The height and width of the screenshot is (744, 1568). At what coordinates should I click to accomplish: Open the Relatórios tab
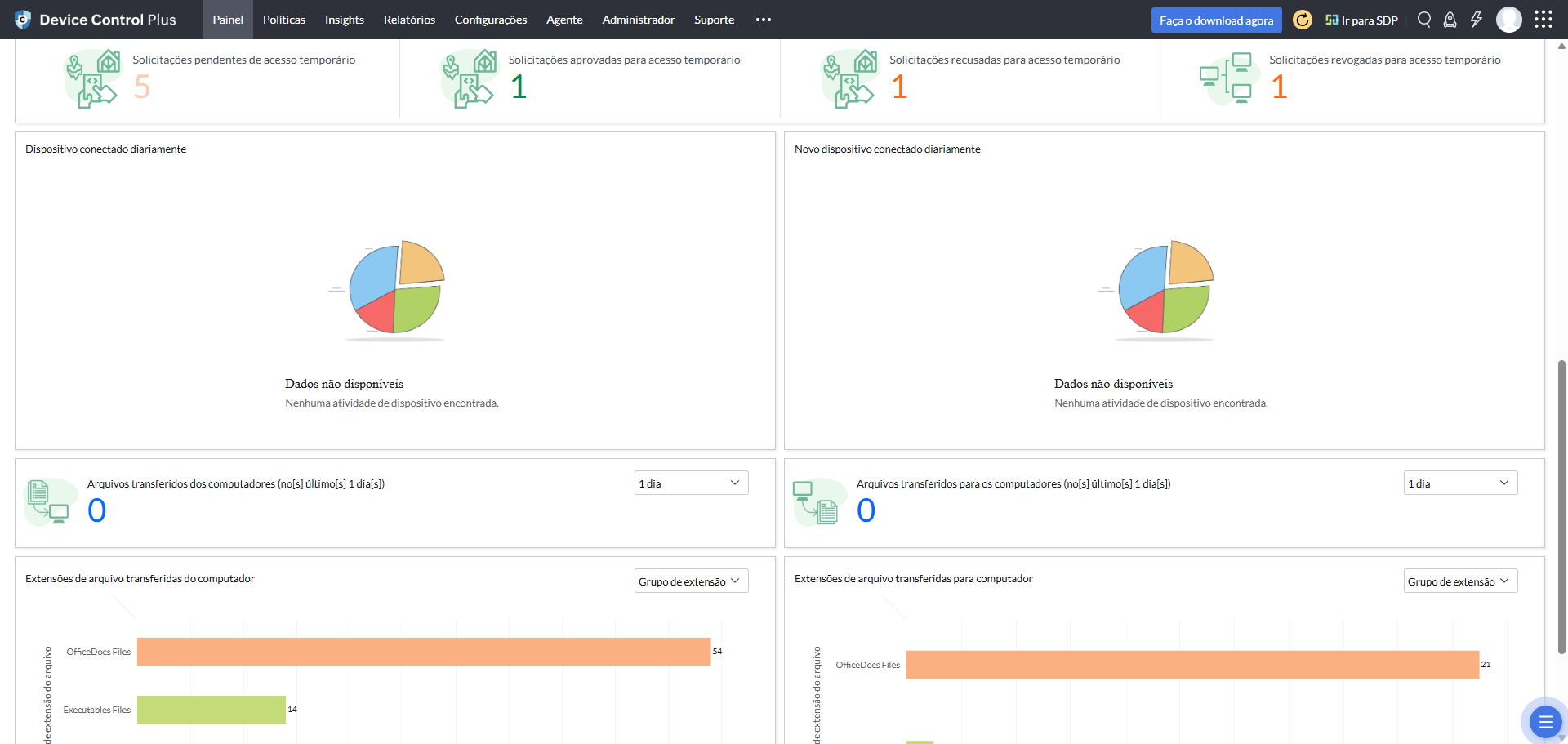[x=409, y=20]
